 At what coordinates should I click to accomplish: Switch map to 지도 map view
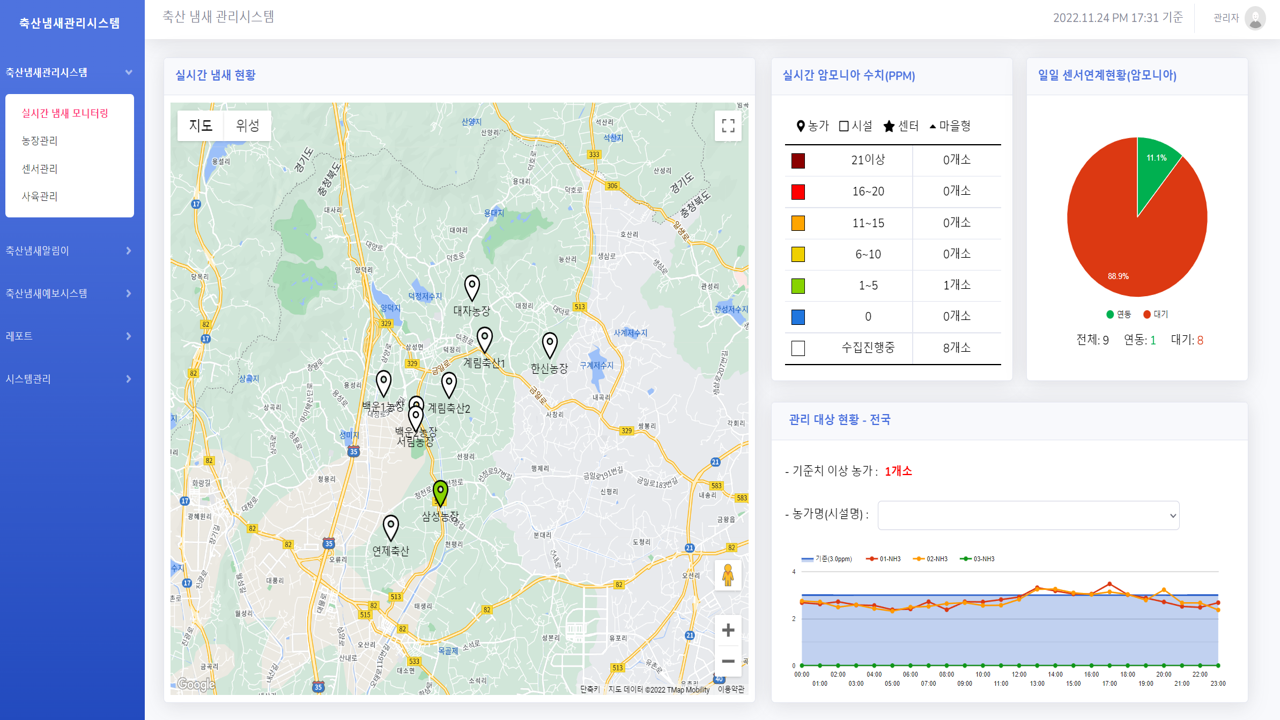tap(201, 125)
